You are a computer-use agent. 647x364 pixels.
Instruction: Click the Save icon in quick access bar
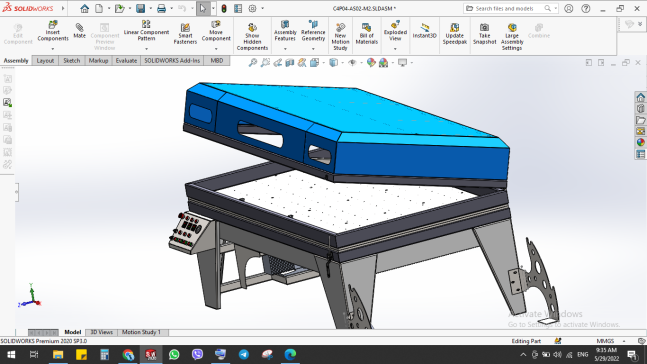pos(140,8)
